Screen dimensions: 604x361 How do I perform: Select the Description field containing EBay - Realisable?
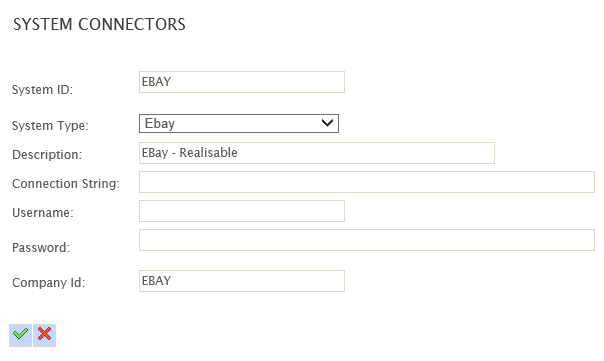point(317,153)
